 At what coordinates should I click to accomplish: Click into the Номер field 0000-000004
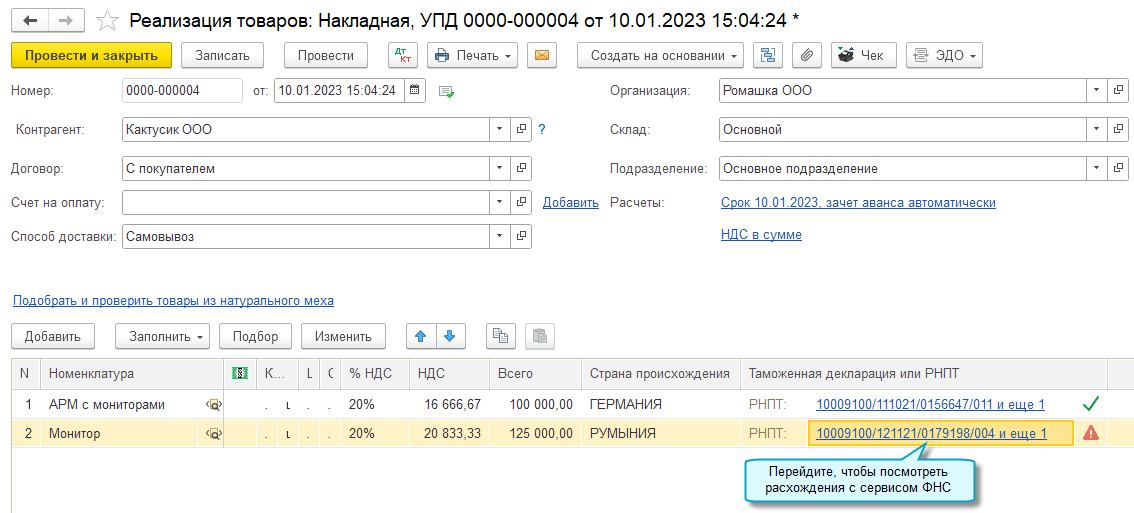[182, 90]
